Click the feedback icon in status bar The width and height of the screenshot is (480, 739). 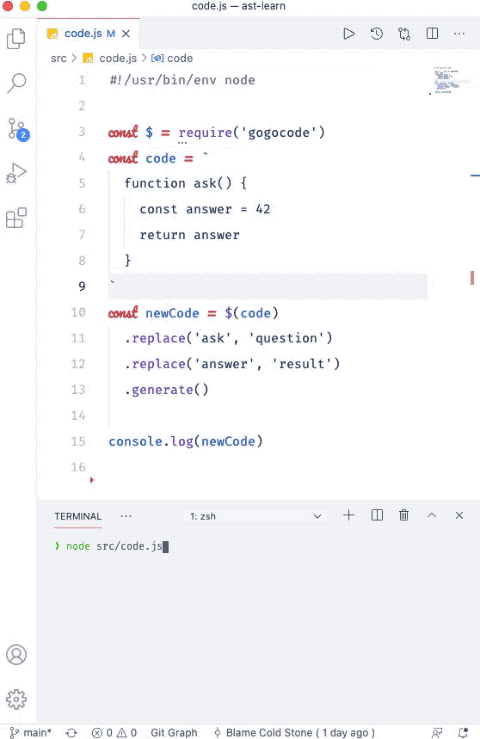(x=437, y=732)
